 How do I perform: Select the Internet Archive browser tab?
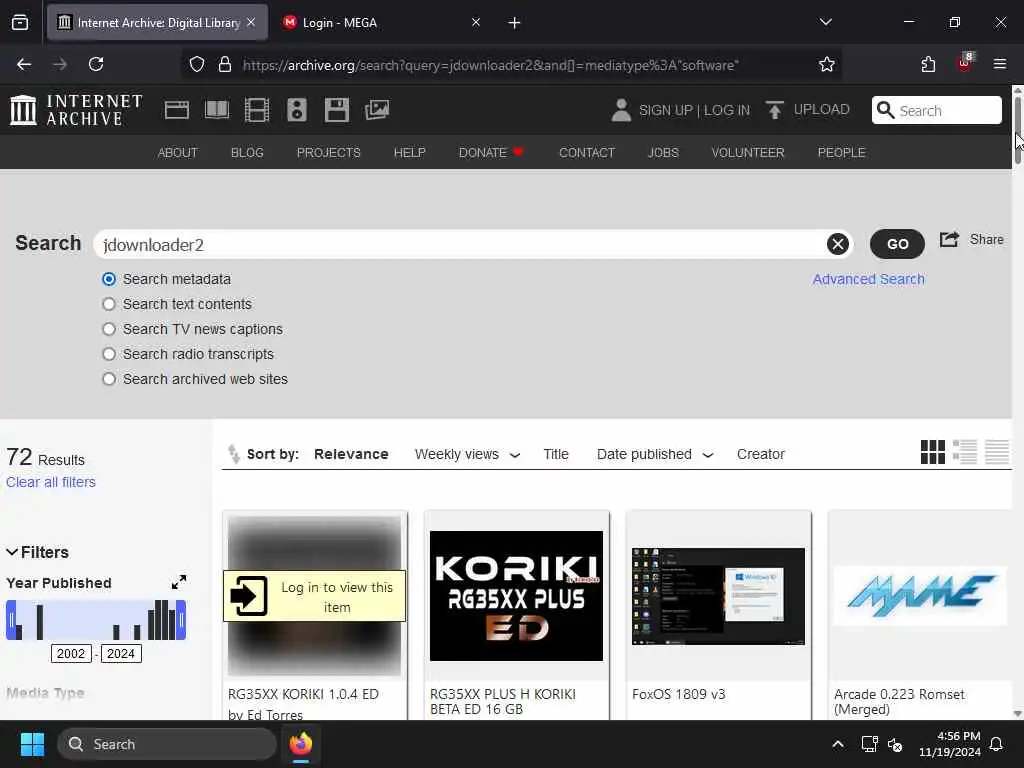pos(157,22)
